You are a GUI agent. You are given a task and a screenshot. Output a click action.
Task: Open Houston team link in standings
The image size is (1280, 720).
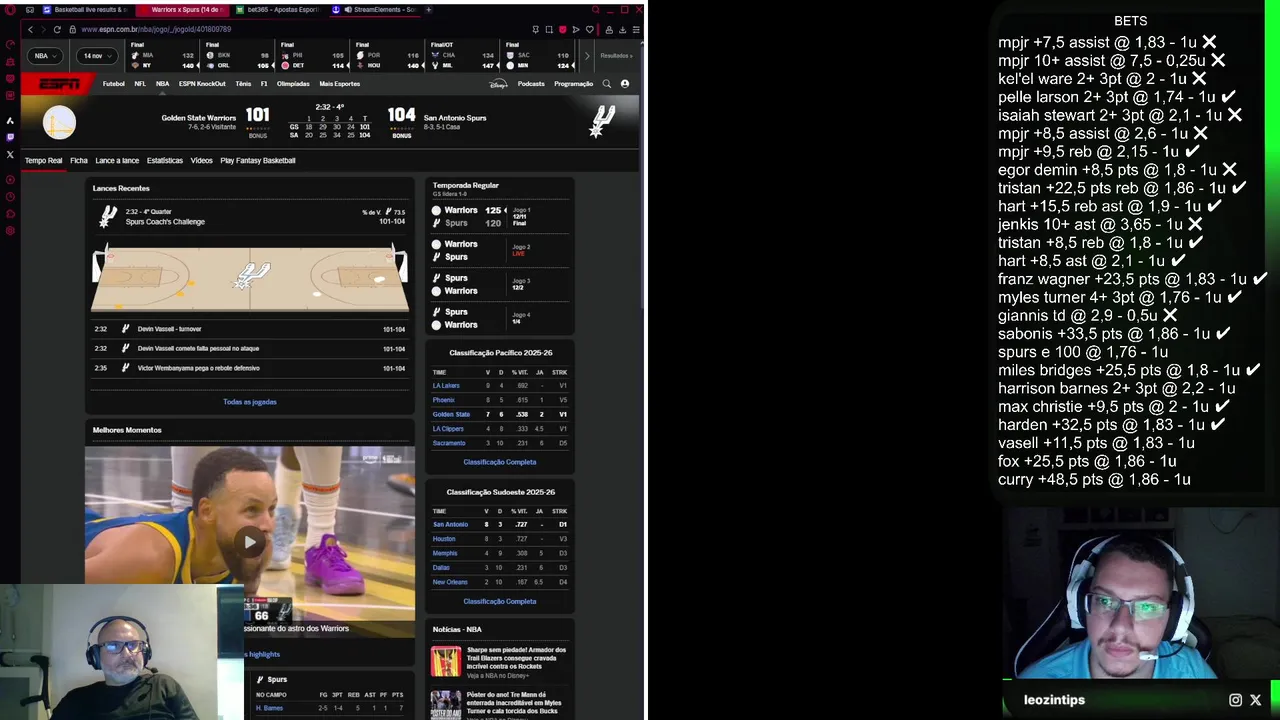pyautogui.click(x=444, y=539)
